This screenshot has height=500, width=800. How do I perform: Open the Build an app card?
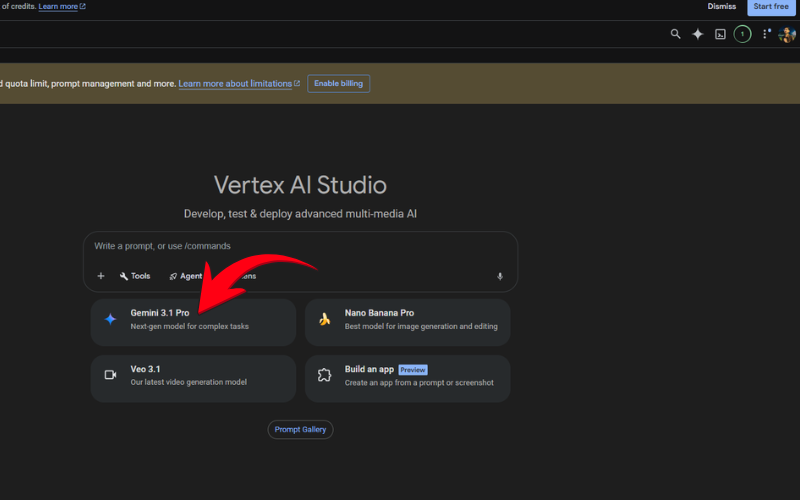coord(407,377)
